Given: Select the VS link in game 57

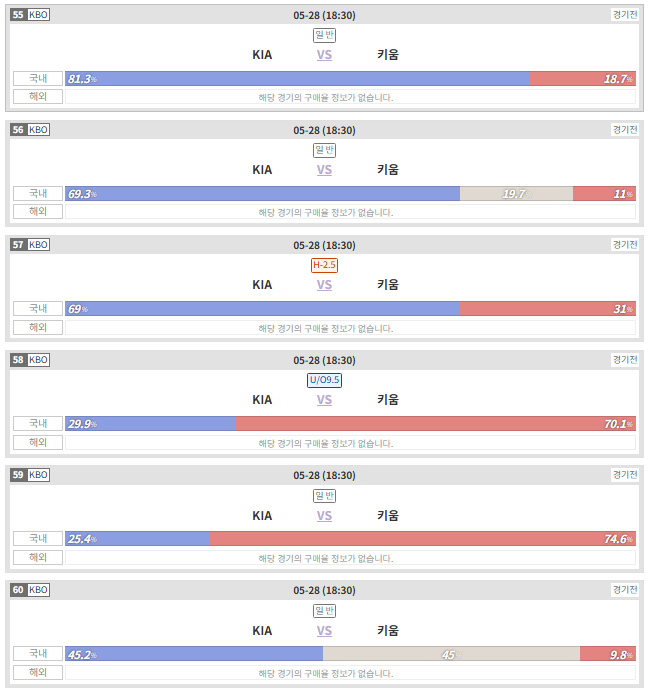Looking at the screenshot, I should (324, 285).
